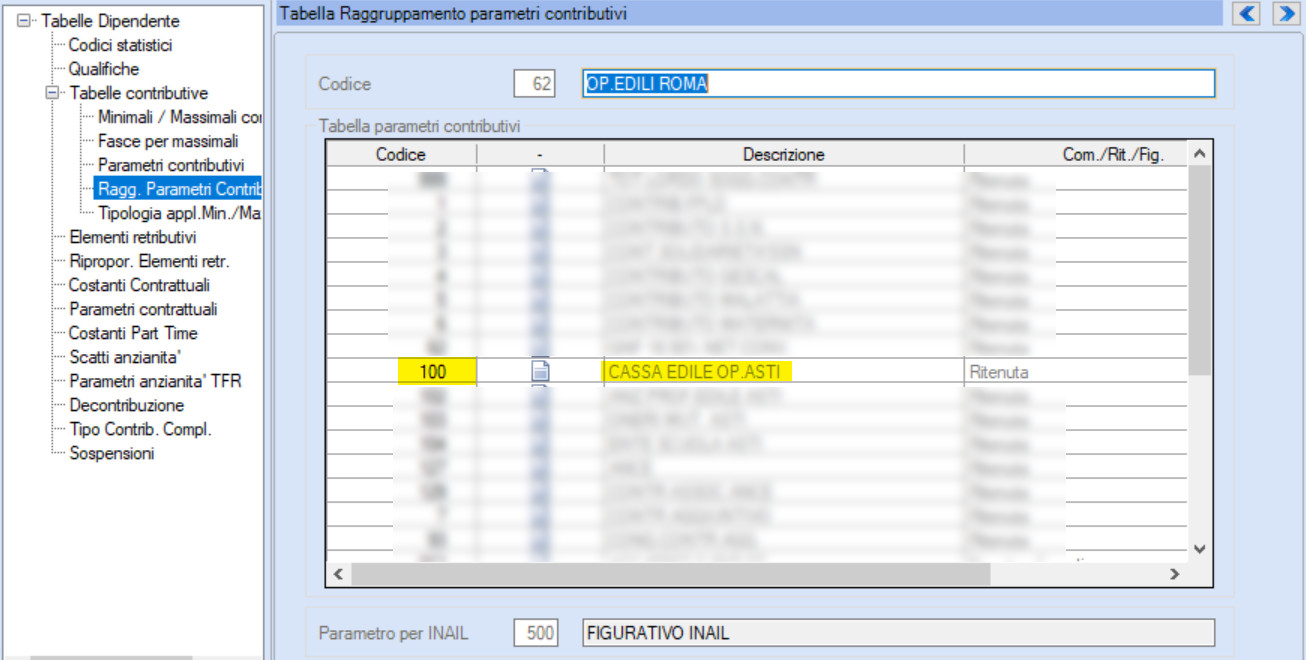Select Ragg. Parametri Contrib. tree item
1306x660 pixels.
point(178,189)
